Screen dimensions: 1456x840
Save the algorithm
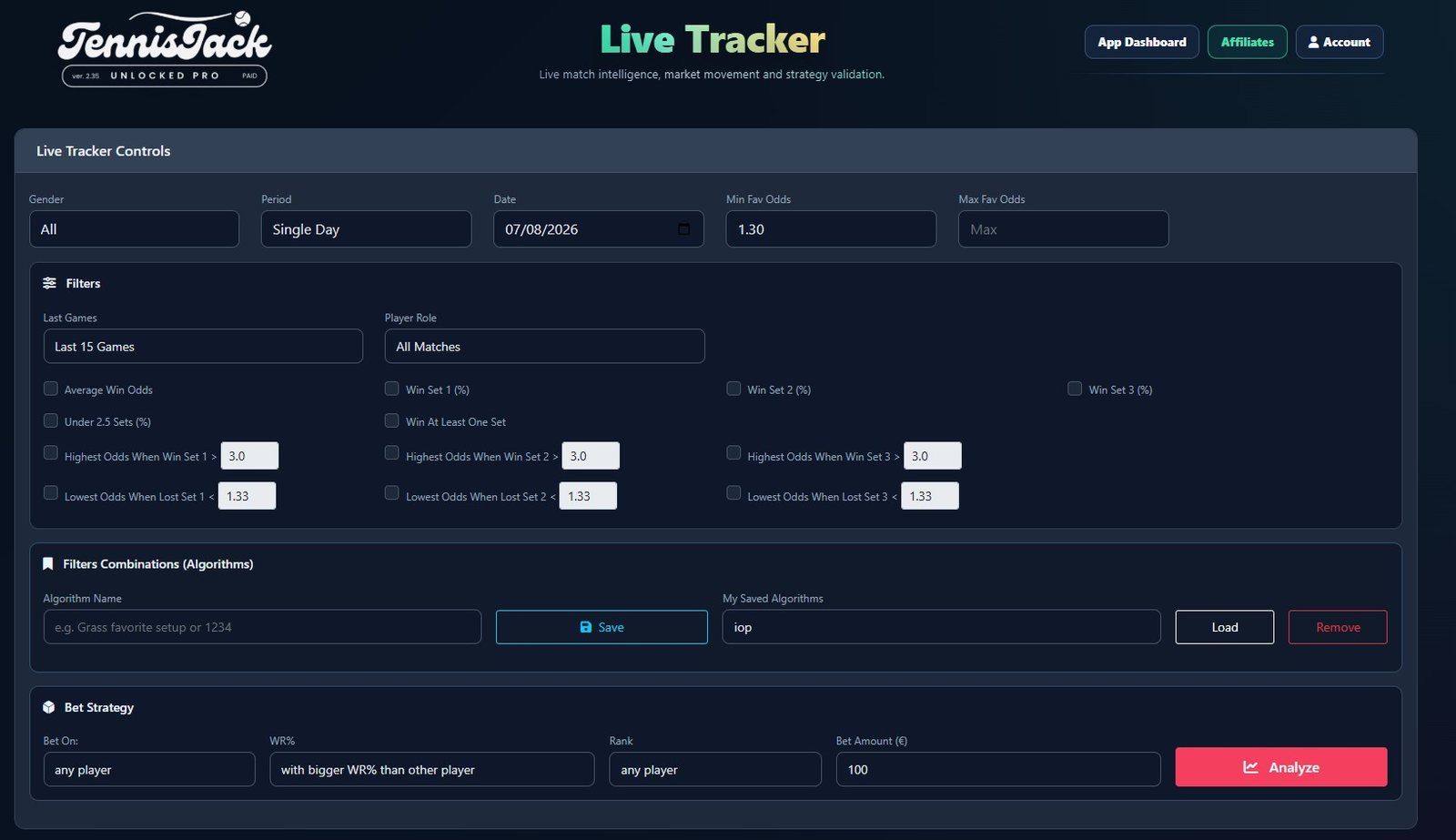(x=602, y=627)
